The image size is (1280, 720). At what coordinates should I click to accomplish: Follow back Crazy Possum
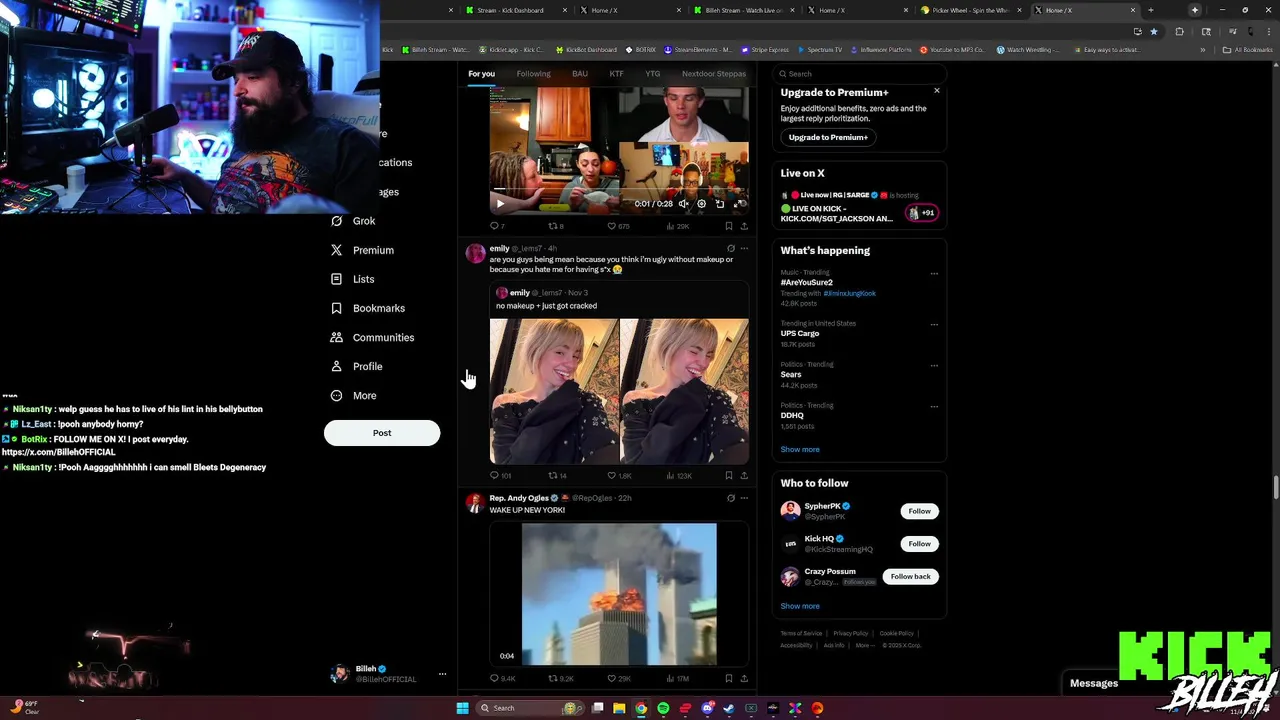pos(910,576)
